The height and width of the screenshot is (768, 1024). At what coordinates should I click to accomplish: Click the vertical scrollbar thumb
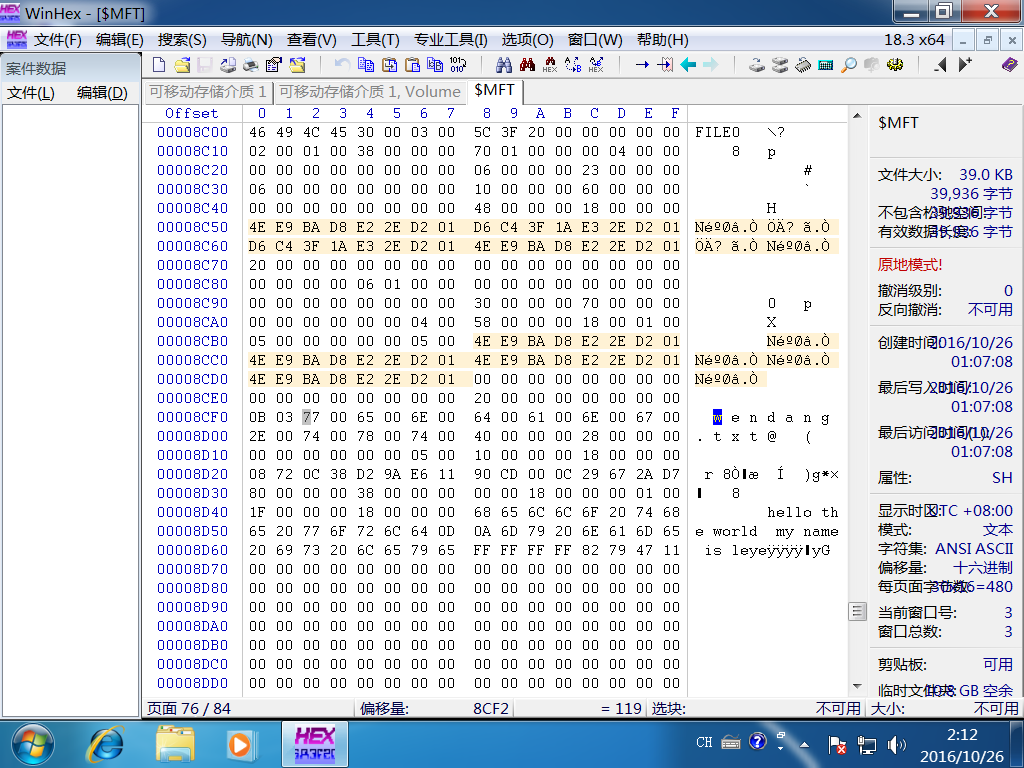click(857, 612)
